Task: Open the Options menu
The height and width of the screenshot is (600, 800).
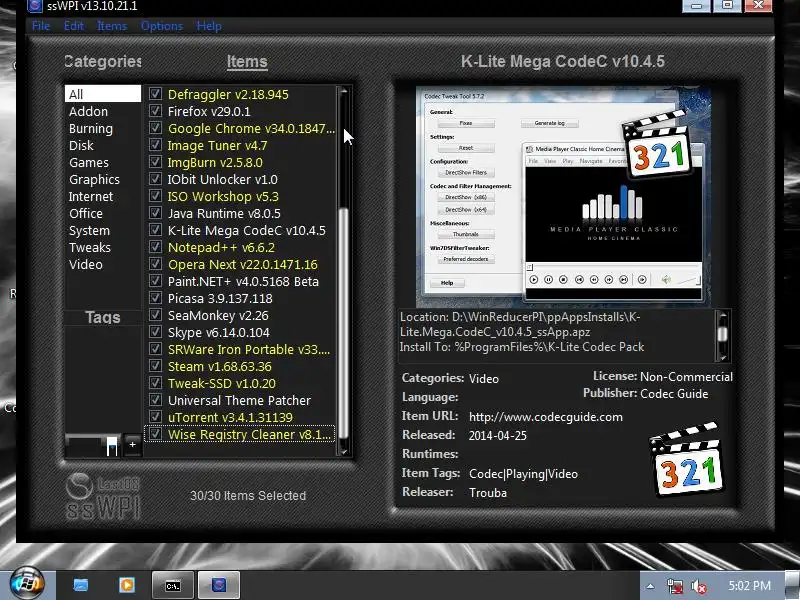Action: coord(162,26)
